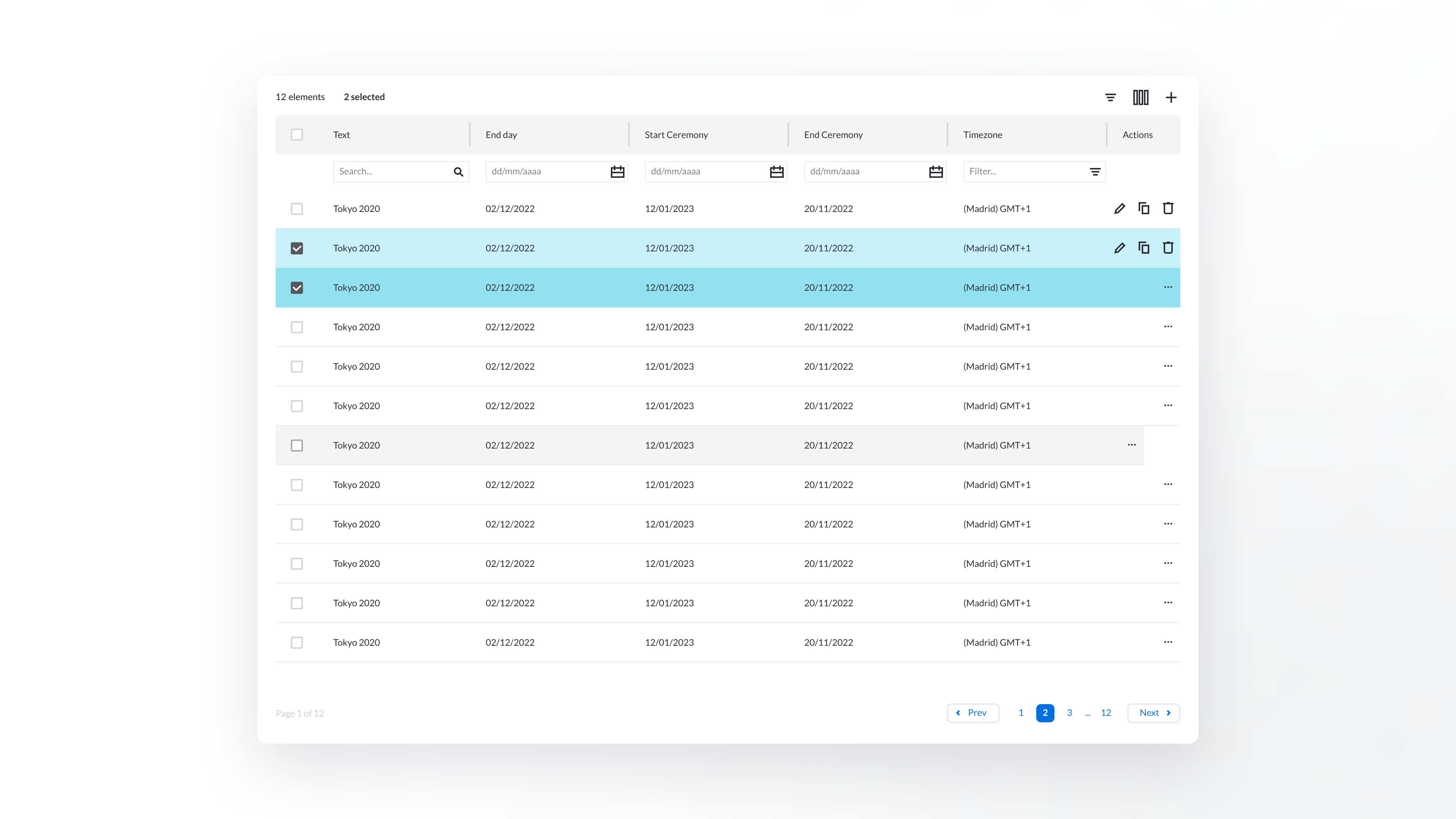Delete the light-blue selected row
This screenshot has width=1456, height=819.
tap(1168, 248)
